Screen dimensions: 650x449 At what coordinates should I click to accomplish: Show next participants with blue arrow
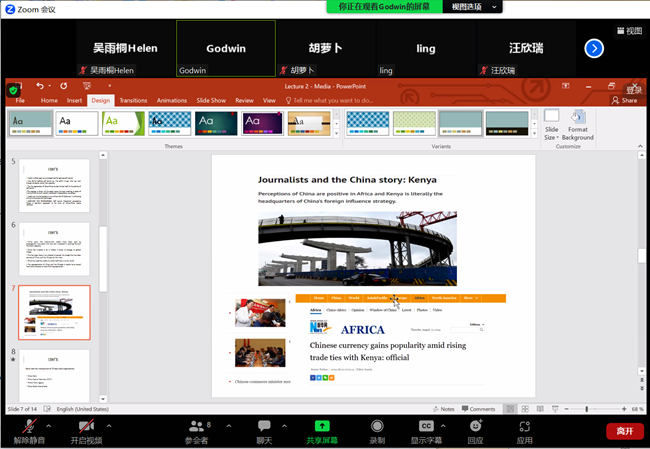pos(594,48)
